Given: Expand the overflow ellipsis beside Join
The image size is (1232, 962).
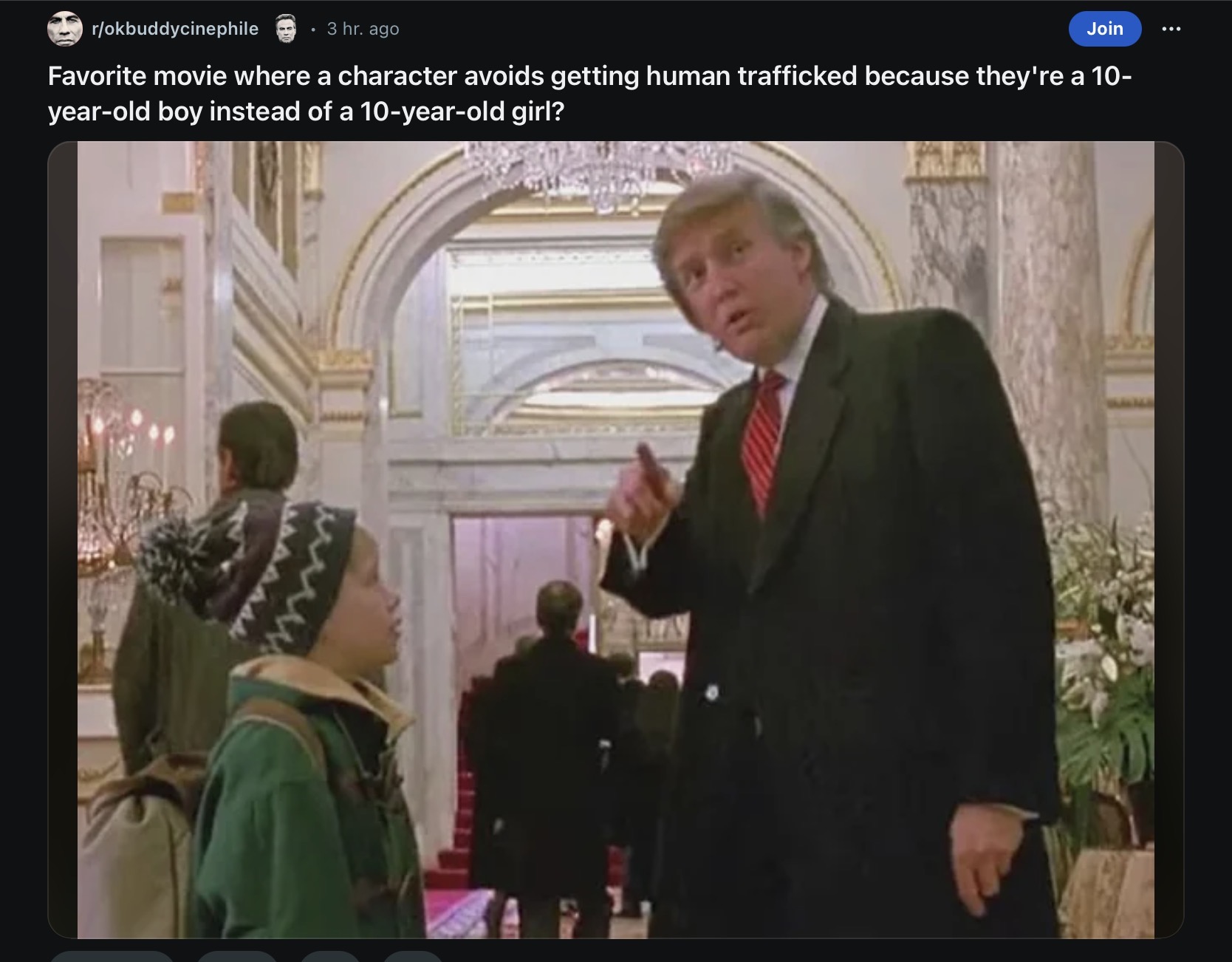Looking at the screenshot, I should click(1171, 29).
